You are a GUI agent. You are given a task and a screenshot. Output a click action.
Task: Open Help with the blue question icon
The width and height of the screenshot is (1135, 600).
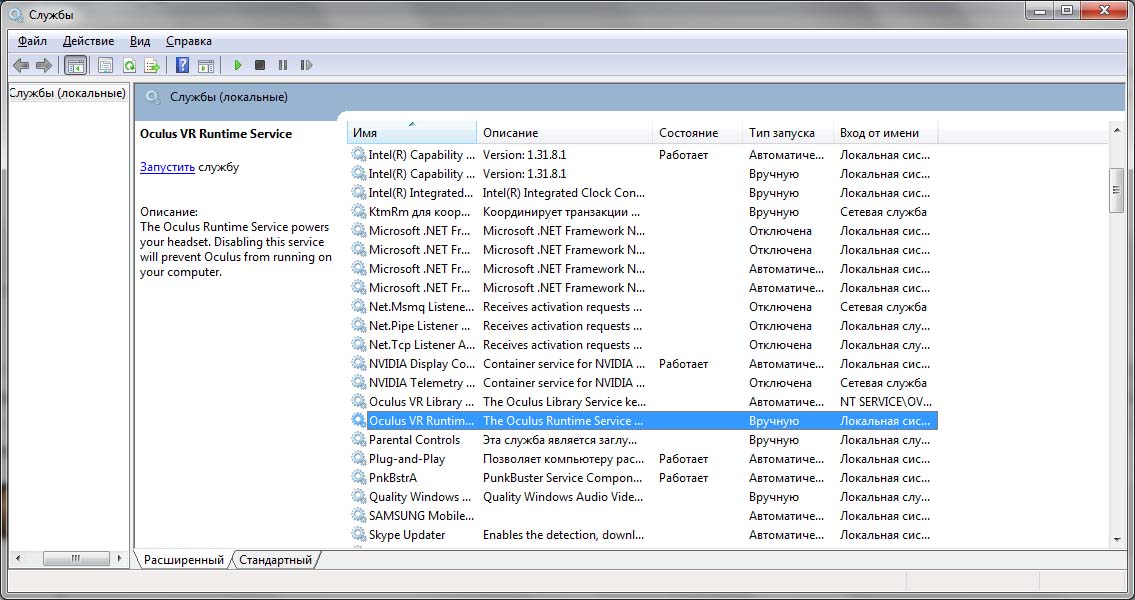[182, 65]
